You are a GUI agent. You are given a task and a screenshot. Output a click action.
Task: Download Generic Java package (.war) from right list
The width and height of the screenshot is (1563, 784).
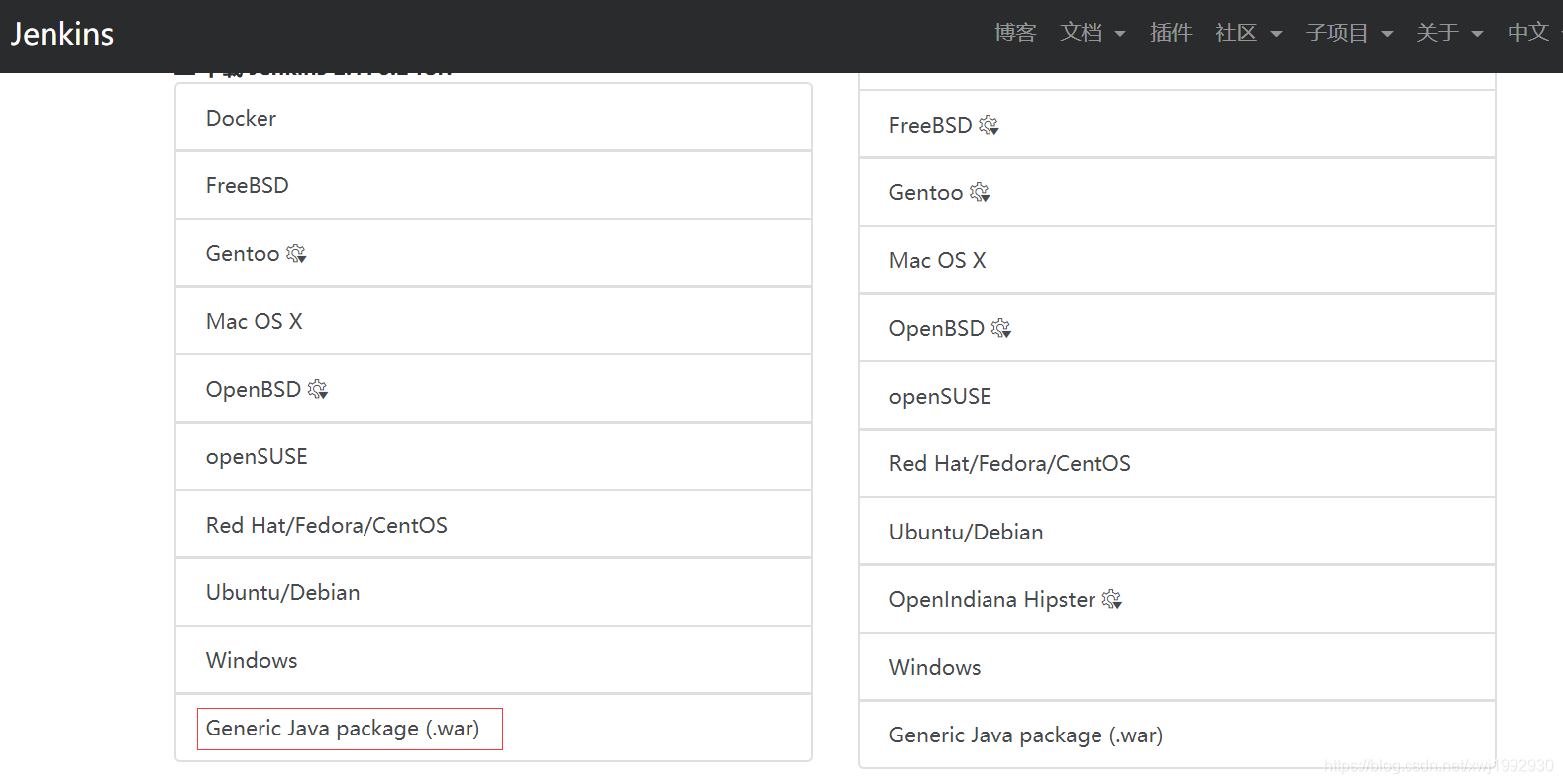(x=1177, y=735)
